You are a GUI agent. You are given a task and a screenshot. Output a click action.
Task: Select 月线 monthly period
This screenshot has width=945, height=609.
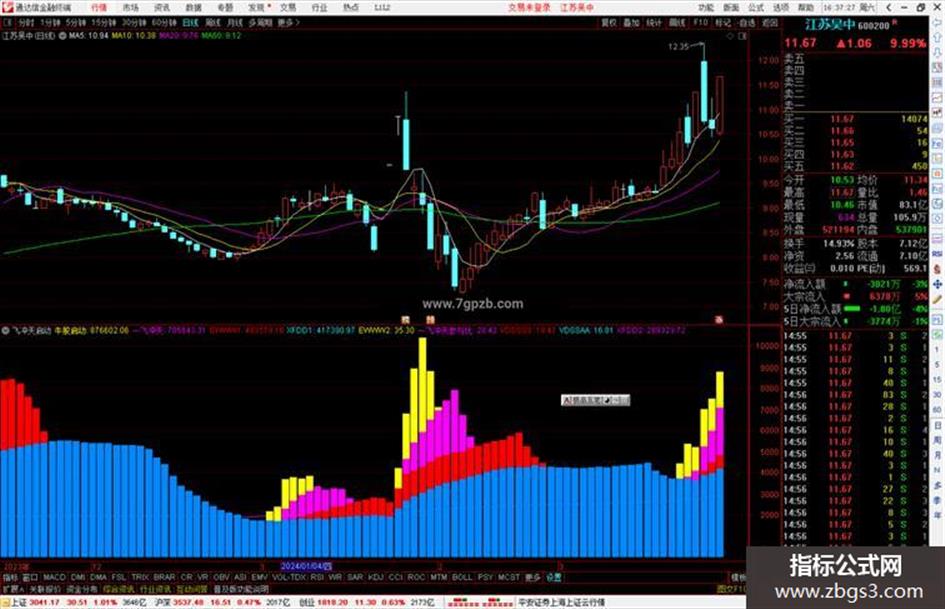pos(234,22)
